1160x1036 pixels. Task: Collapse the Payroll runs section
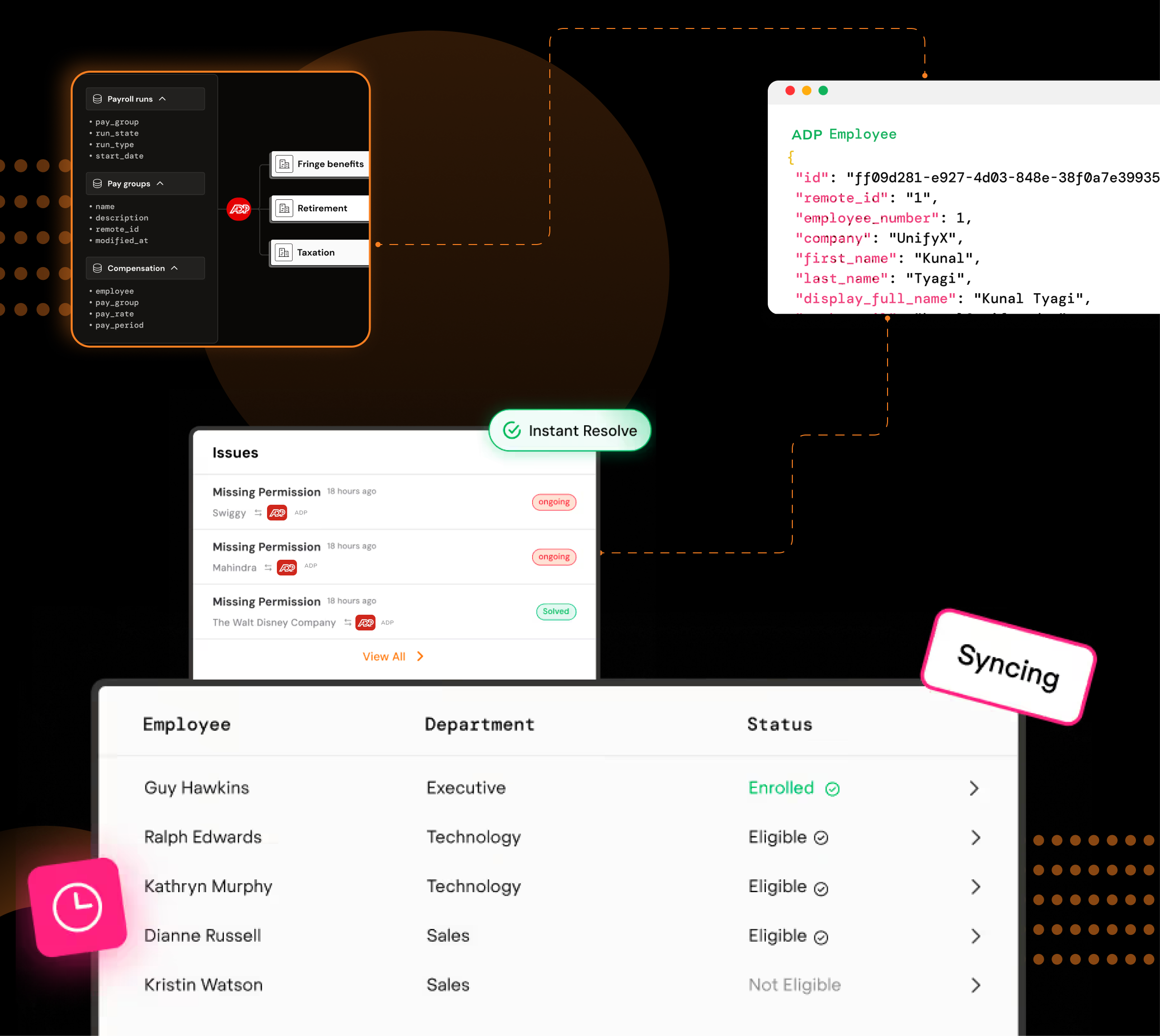pyautogui.click(x=163, y=99)
